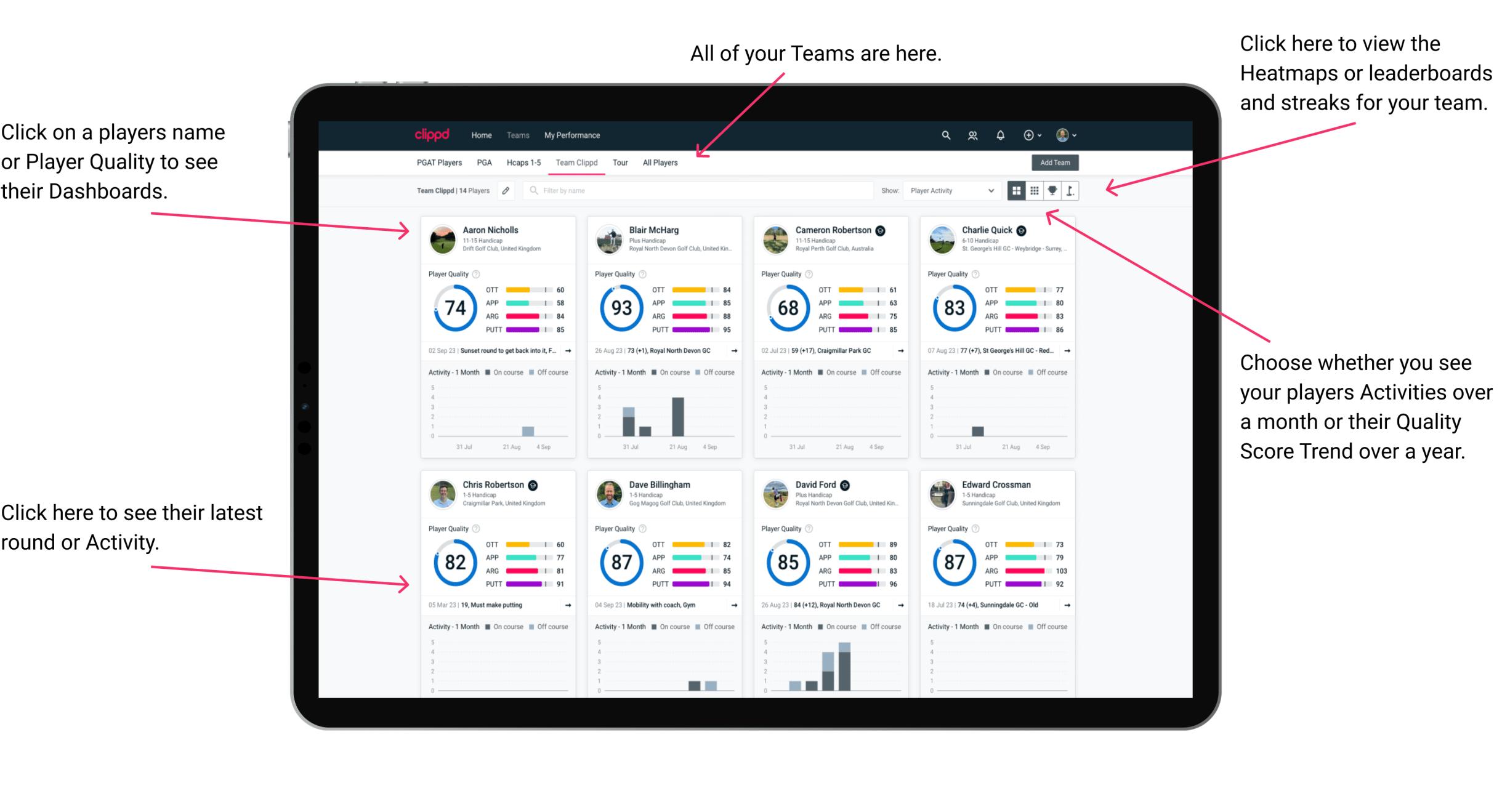The image size is (1510, 812).
Task: Click the search magnifier icon
Action: click(945, 135)
